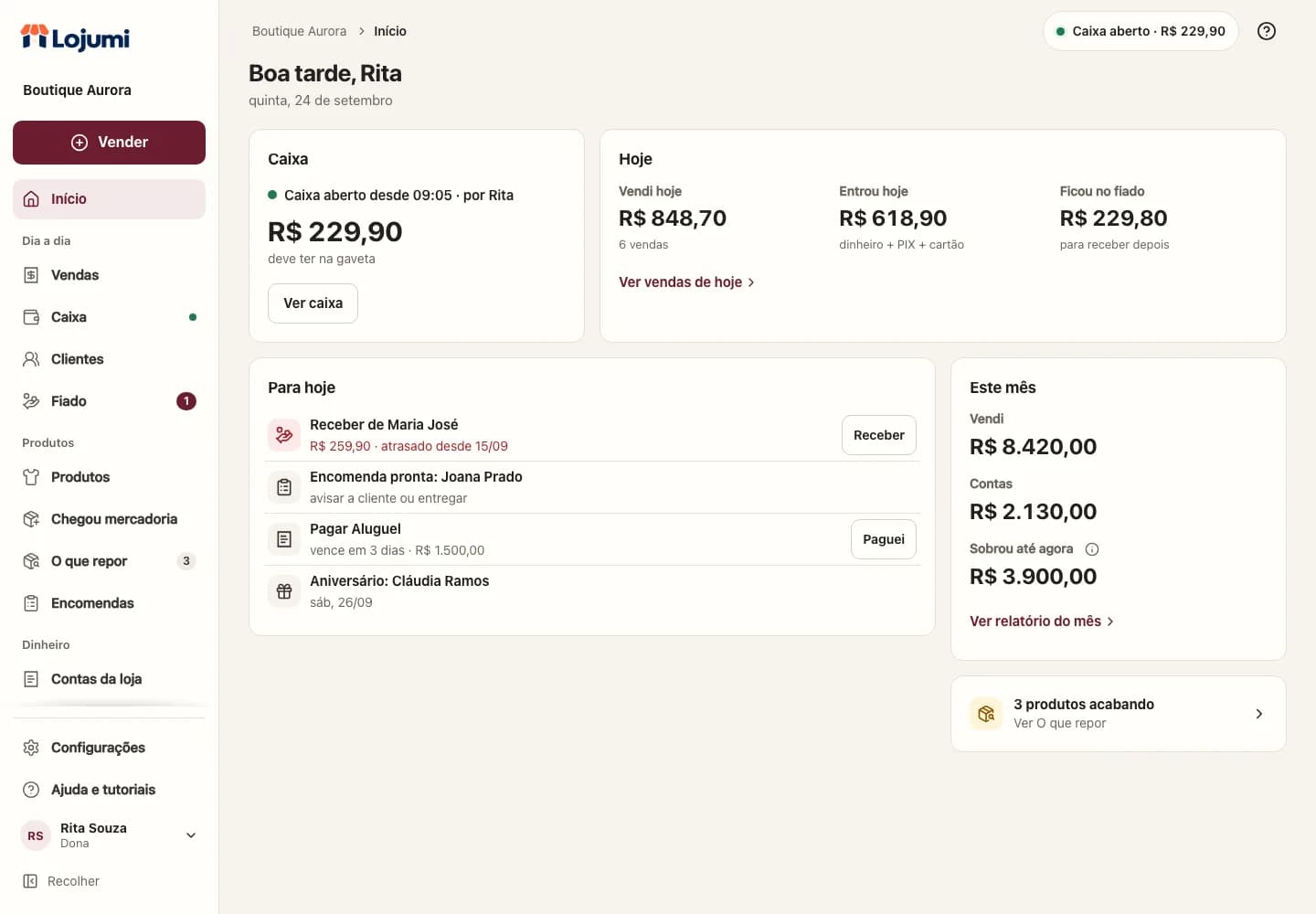
Task: Click the Ver caixa button
Action: pyautogui.click(x=313, y=303)
